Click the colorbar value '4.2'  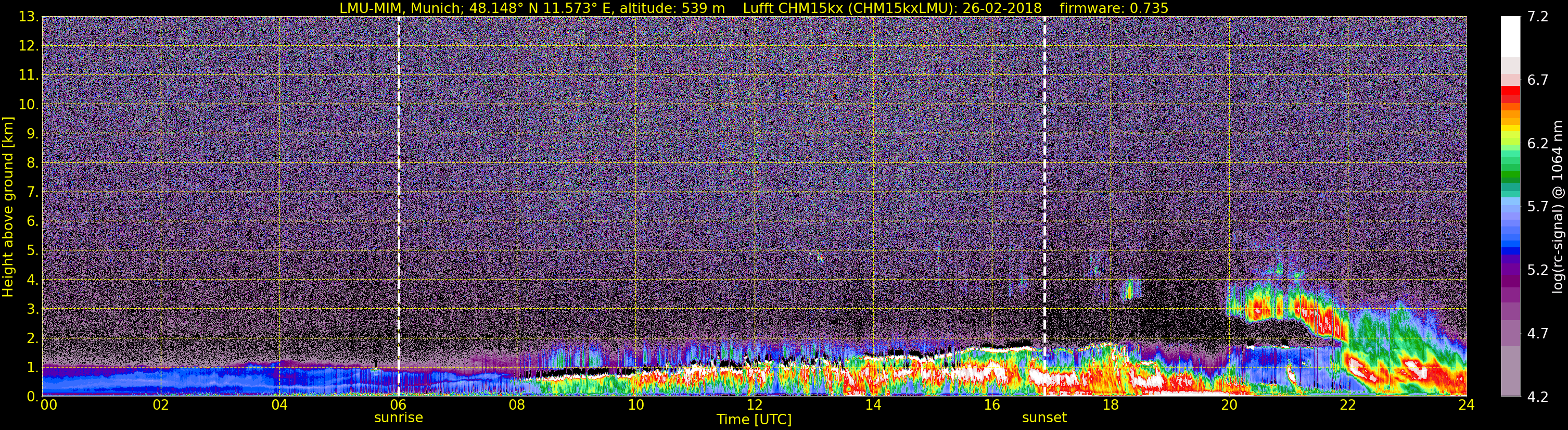pyautogui.click(x=1538, y=397)
